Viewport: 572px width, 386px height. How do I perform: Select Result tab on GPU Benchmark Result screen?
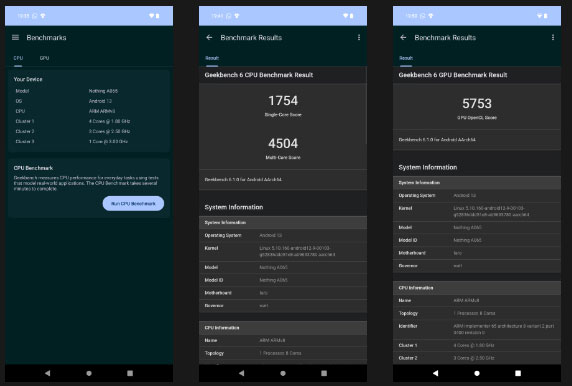[x=406, y=58]
